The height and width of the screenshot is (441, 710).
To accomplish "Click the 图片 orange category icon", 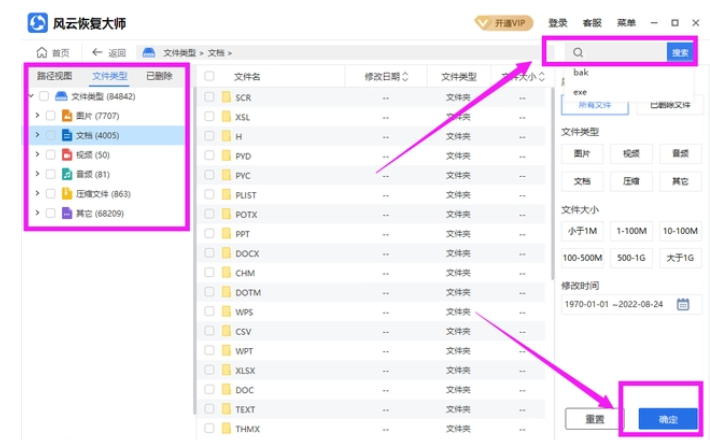I will coord(67,116).
